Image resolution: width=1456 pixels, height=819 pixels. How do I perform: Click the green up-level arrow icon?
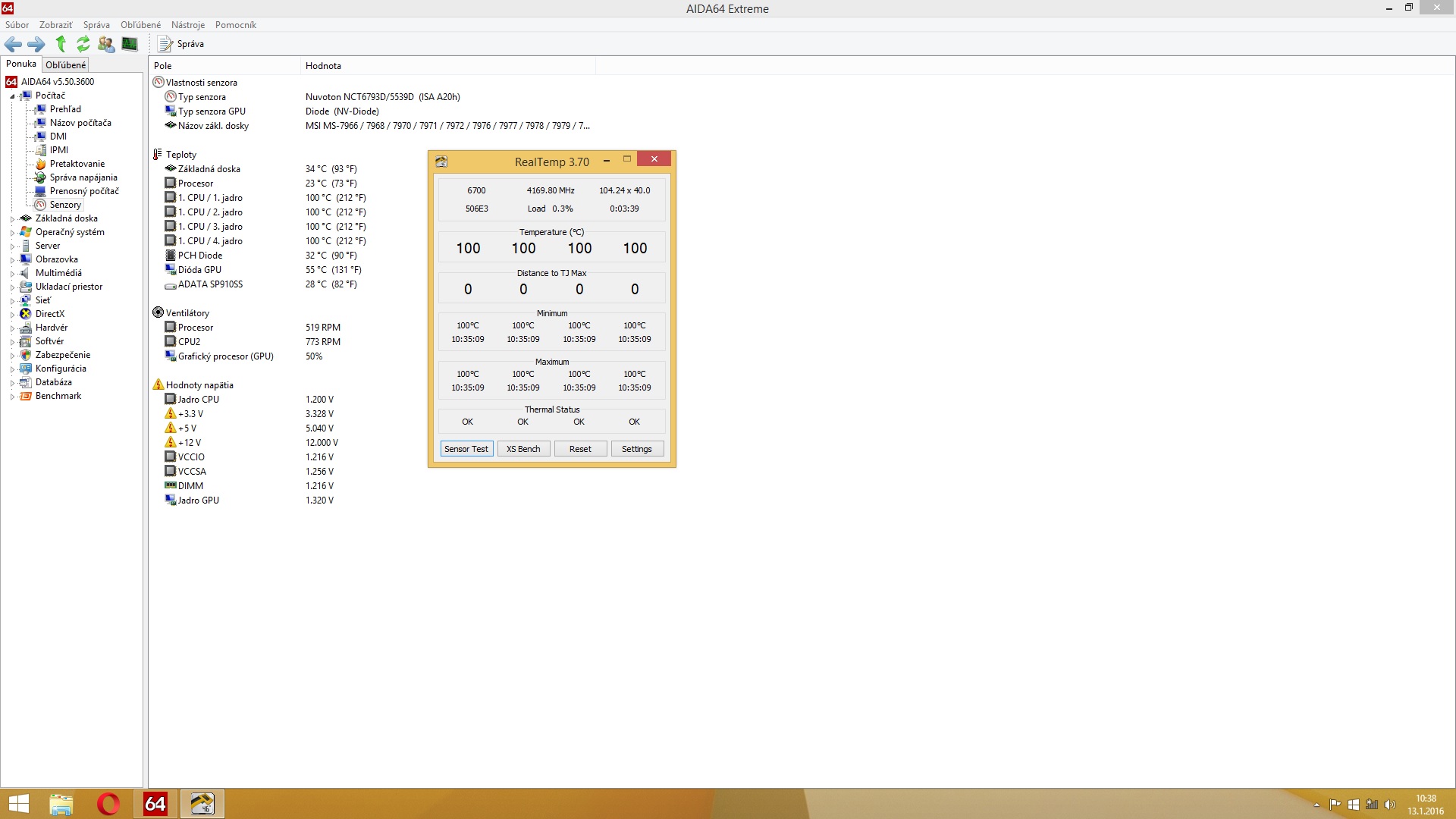click(x=61, y=44)
